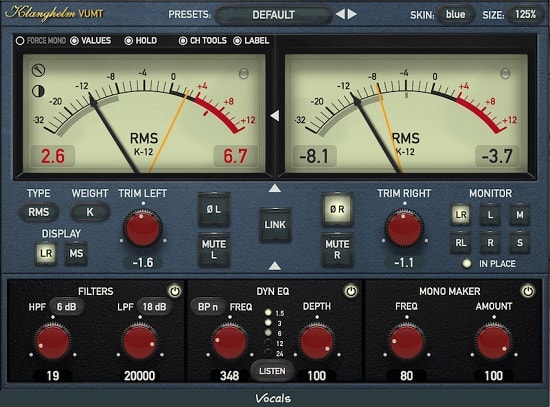The width and height of the screenshot is (550, 407).
Task: Select the S monitor mode button
Action: pos(519,242)
